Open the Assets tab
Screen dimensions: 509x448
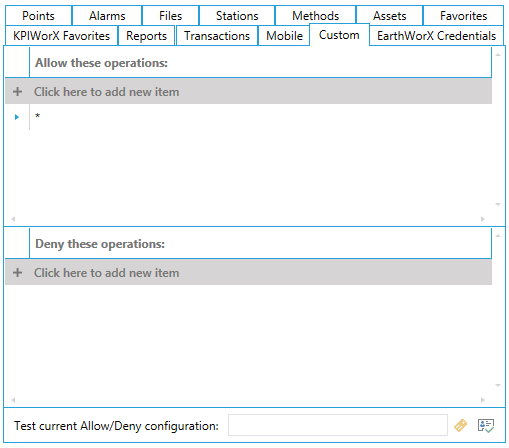pos(389,16)
